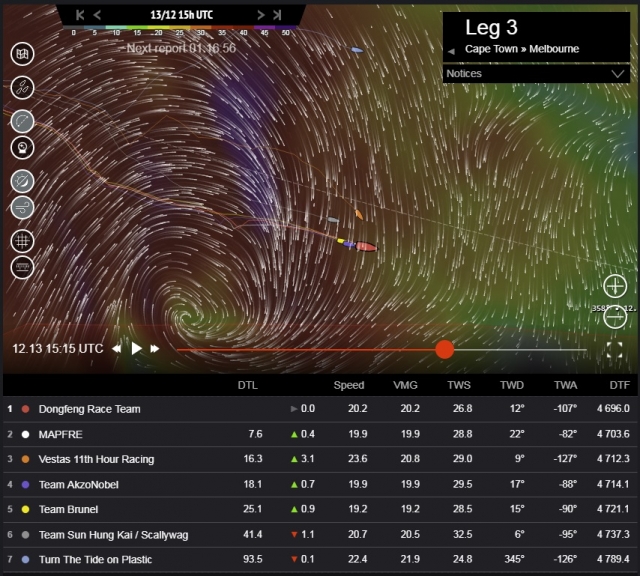Toggle the wind layer icon
Screen dimensions: 640x576
tap(22, 208)
